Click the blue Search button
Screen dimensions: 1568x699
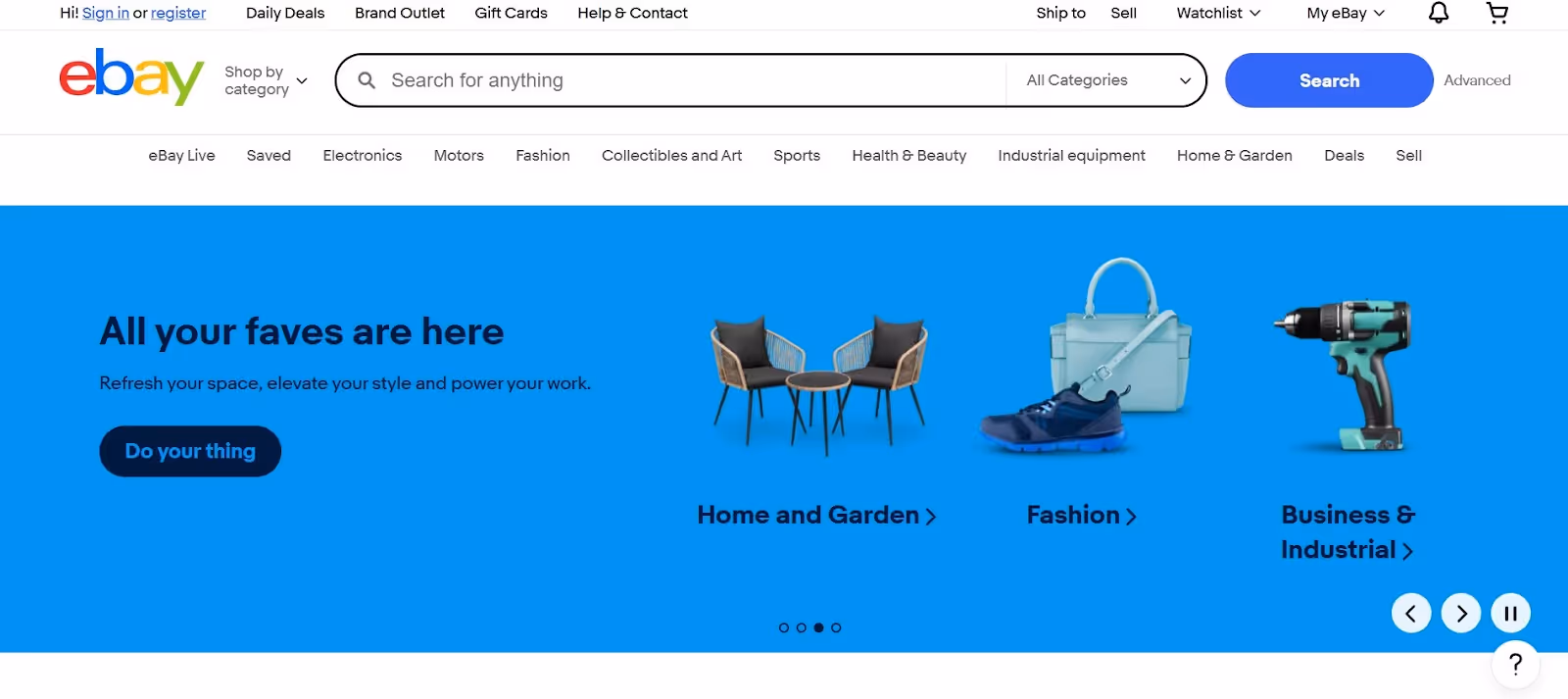[1329, 80]
